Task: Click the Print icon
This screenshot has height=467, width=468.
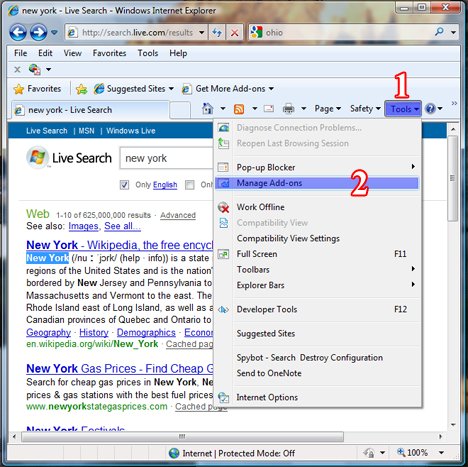Action: pyautogui.click(x=288, y=109)
